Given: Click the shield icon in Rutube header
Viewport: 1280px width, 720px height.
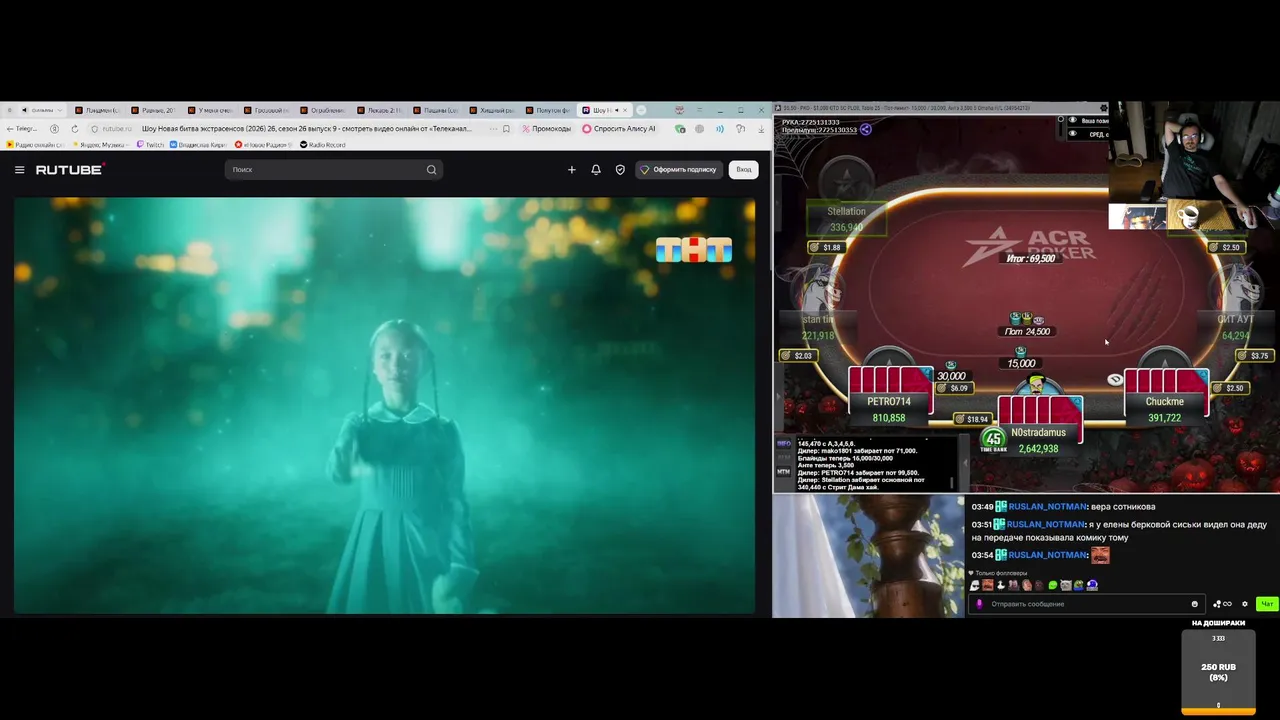Looking at the screenshot, I should point(620,170).
